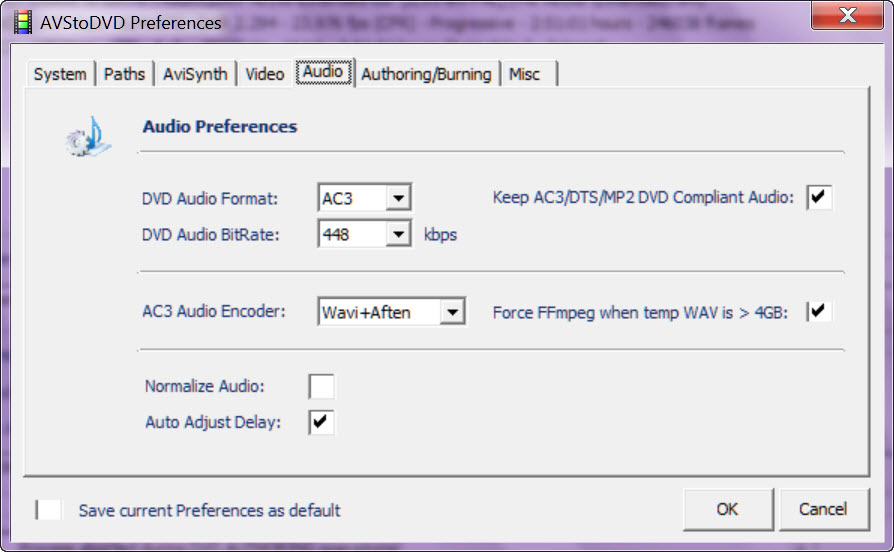Toggle Force FFmpeg when temp WAV checkbox
Screen dimensions: 894x552
point(820,312)
